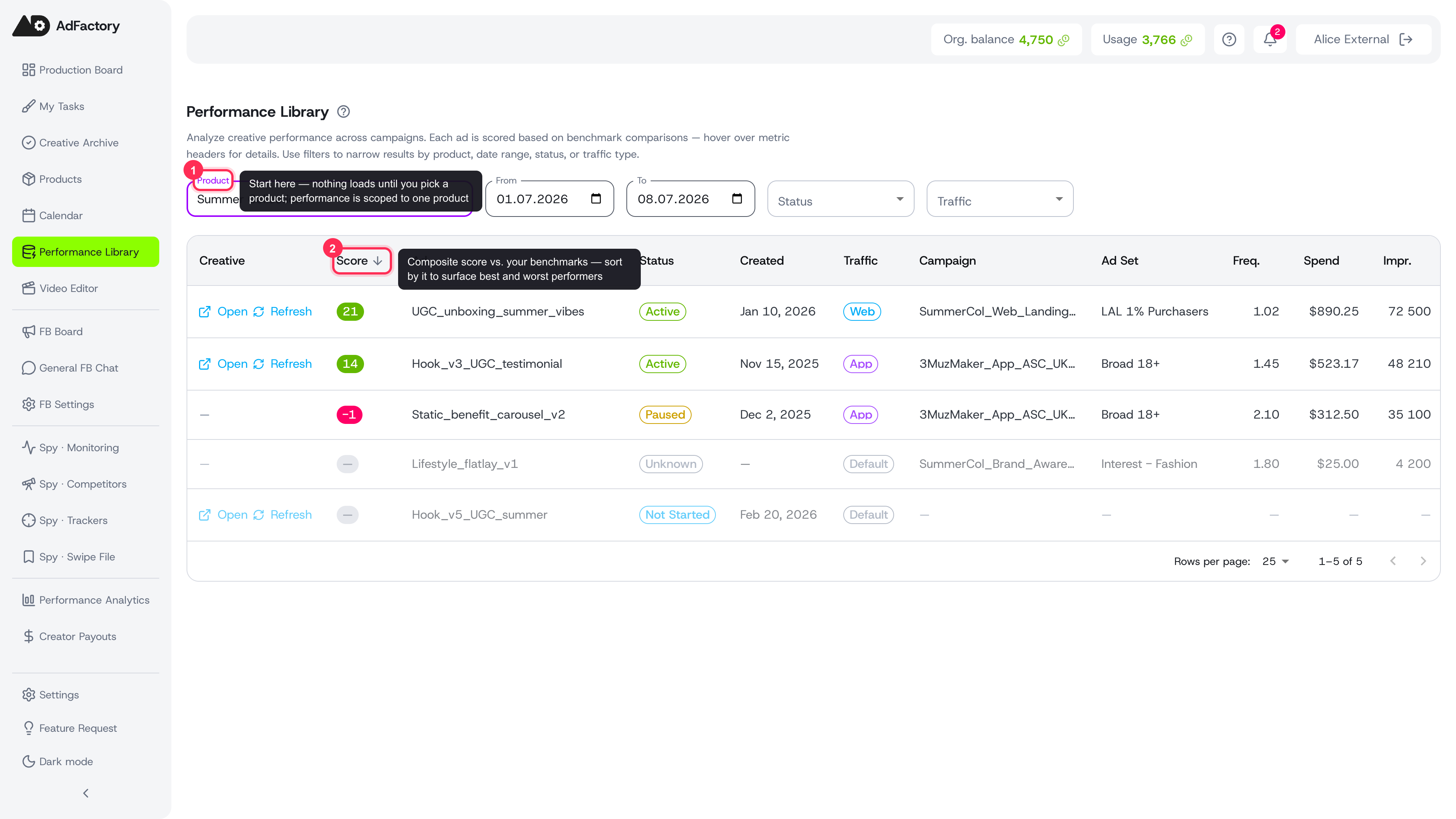
Task: Open FB Settings in sidebar
Action: (x=85, y=404)
